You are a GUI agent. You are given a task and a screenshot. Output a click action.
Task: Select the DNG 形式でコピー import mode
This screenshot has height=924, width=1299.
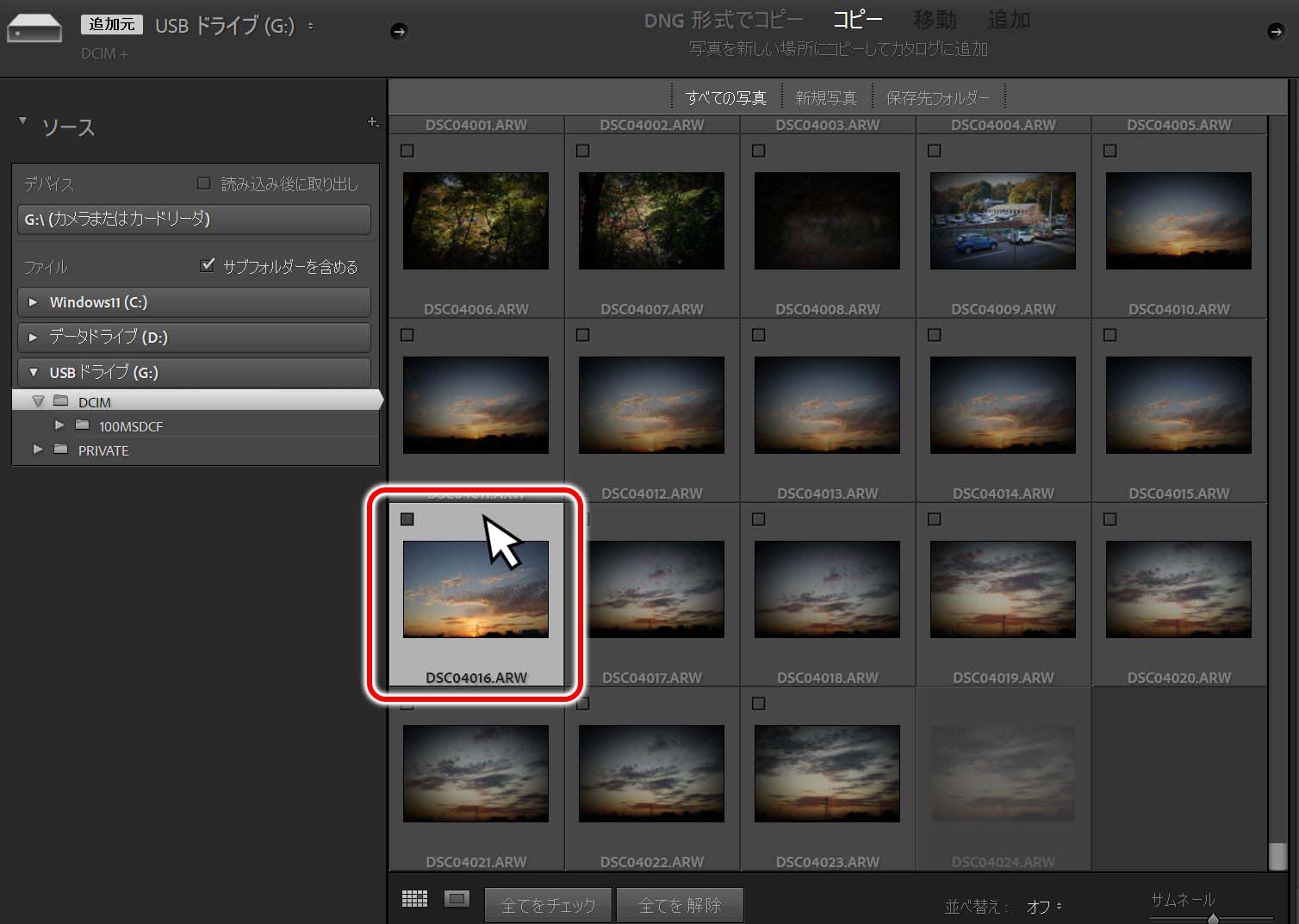(724, 20)
